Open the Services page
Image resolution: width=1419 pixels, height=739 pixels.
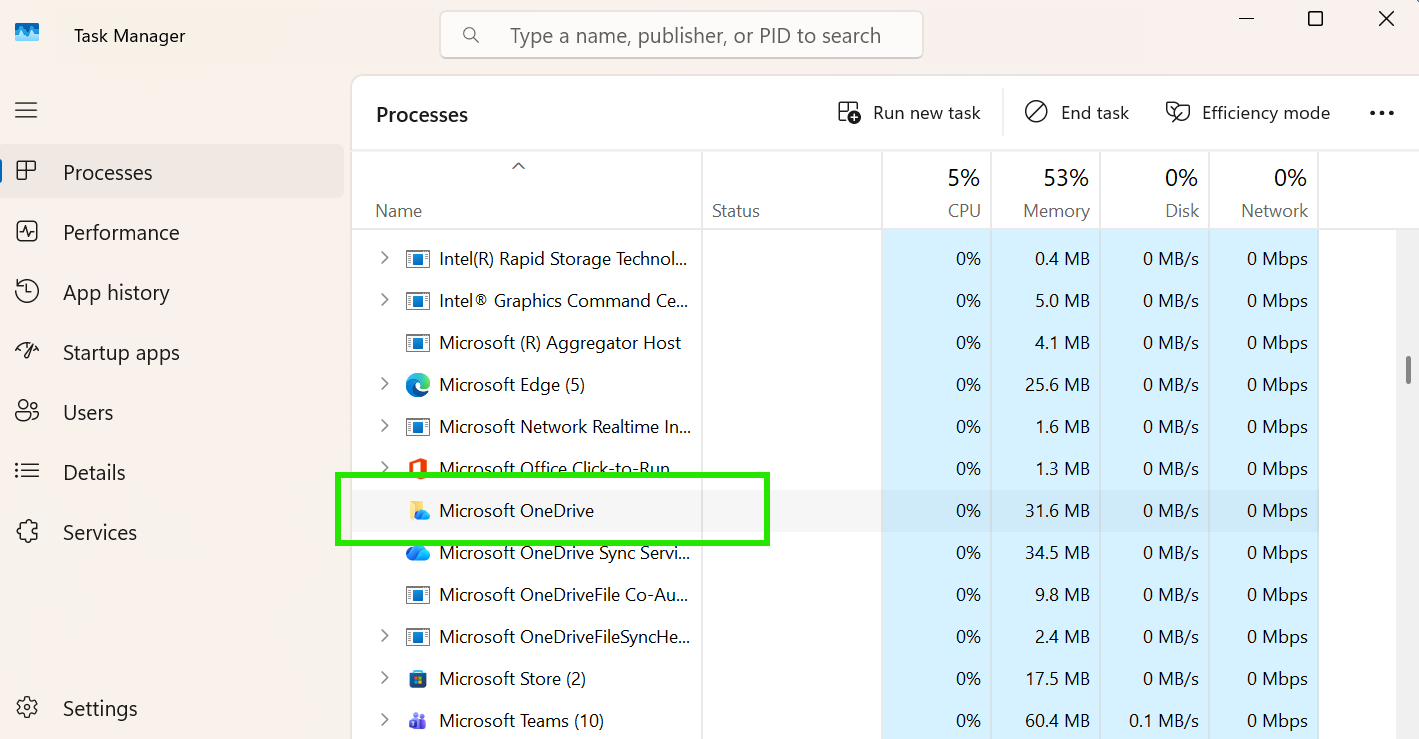[x=172, y=532]
